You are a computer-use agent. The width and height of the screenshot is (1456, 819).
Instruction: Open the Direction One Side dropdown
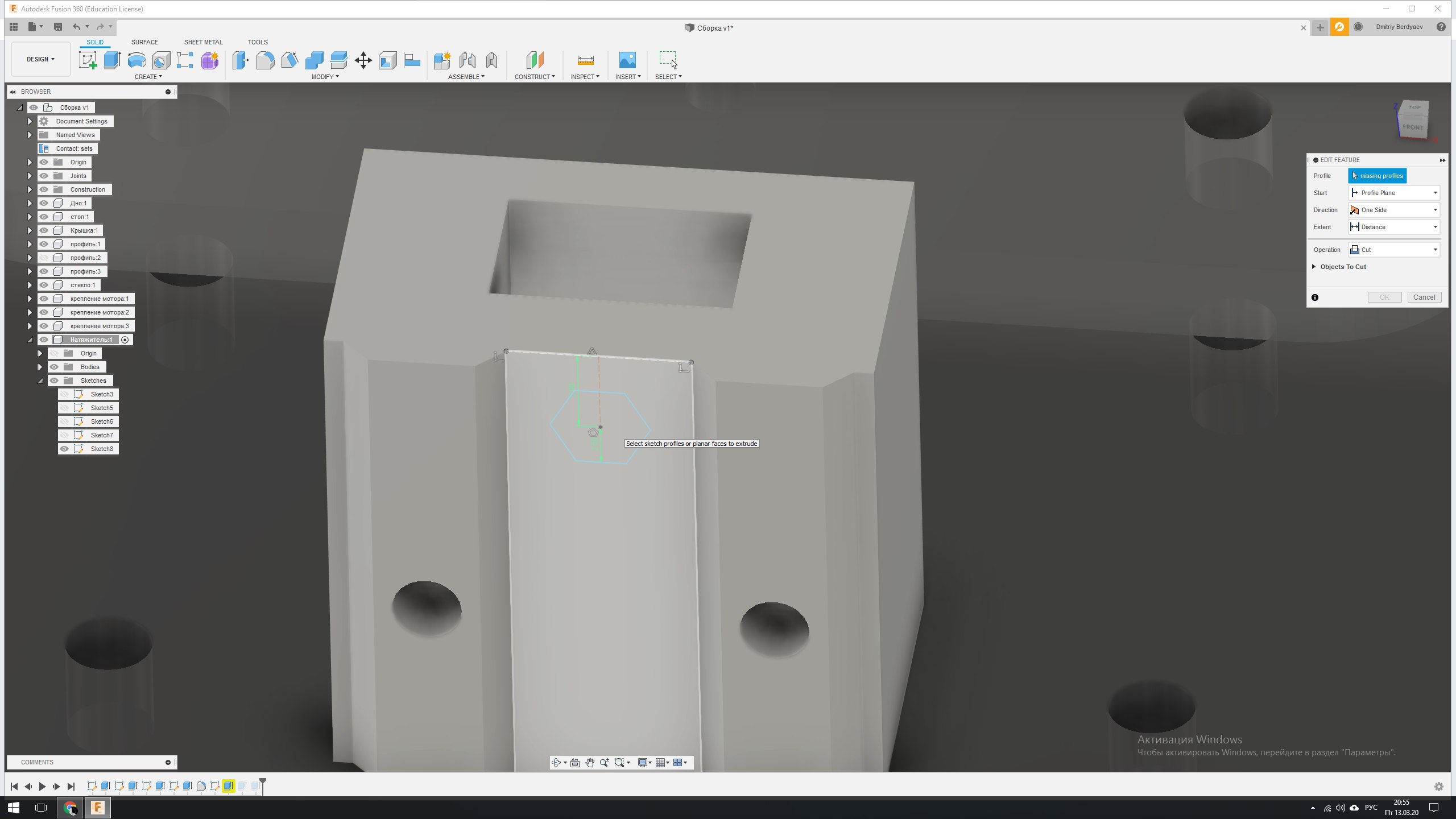(1393, 210)
